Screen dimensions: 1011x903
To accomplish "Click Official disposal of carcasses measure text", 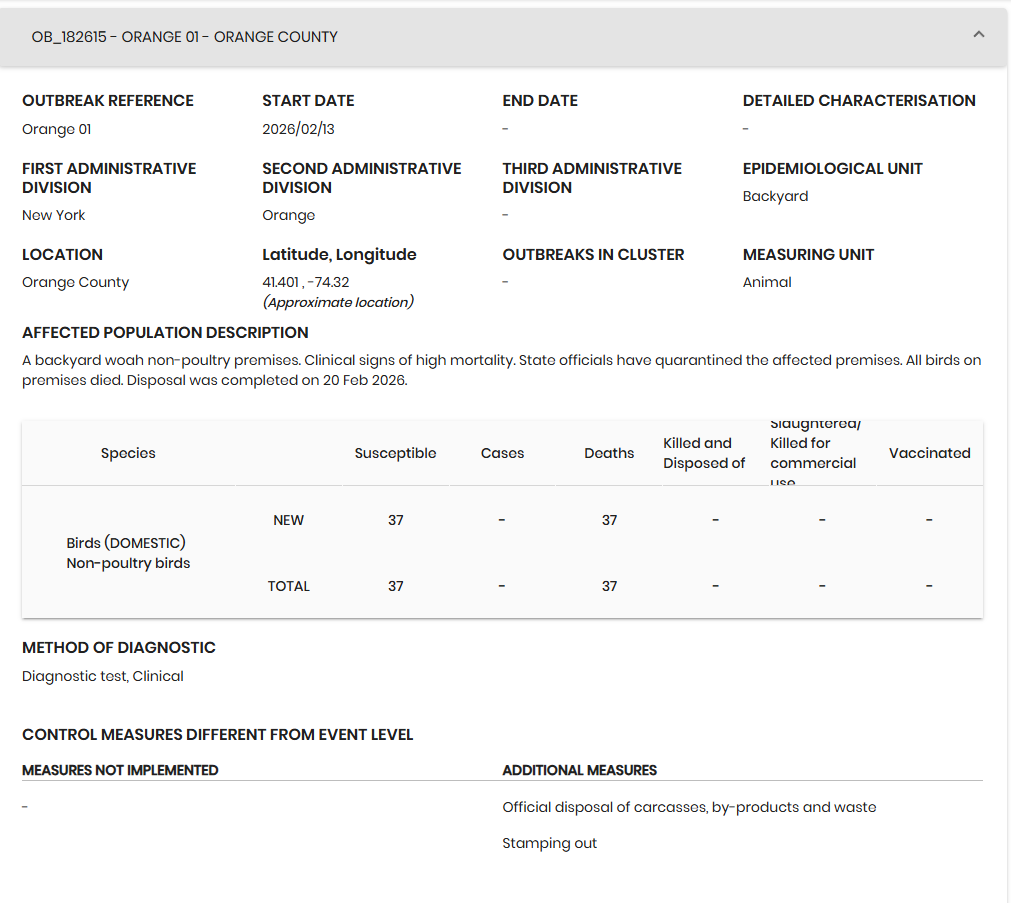I will click(689, 807).
